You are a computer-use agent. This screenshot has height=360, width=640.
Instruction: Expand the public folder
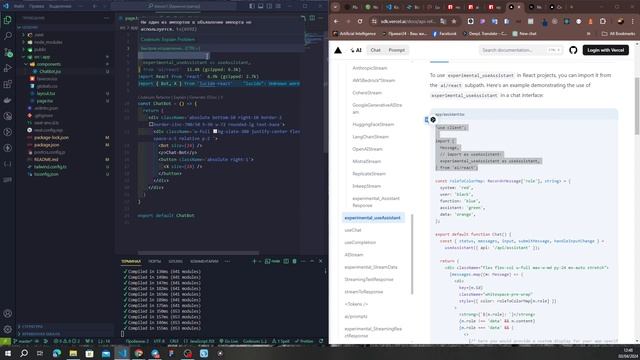(x=23, y=49)
